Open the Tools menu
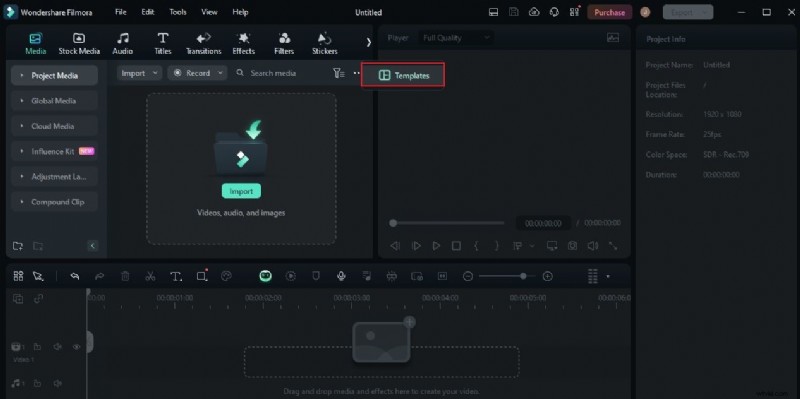 [x=178, y=12]
